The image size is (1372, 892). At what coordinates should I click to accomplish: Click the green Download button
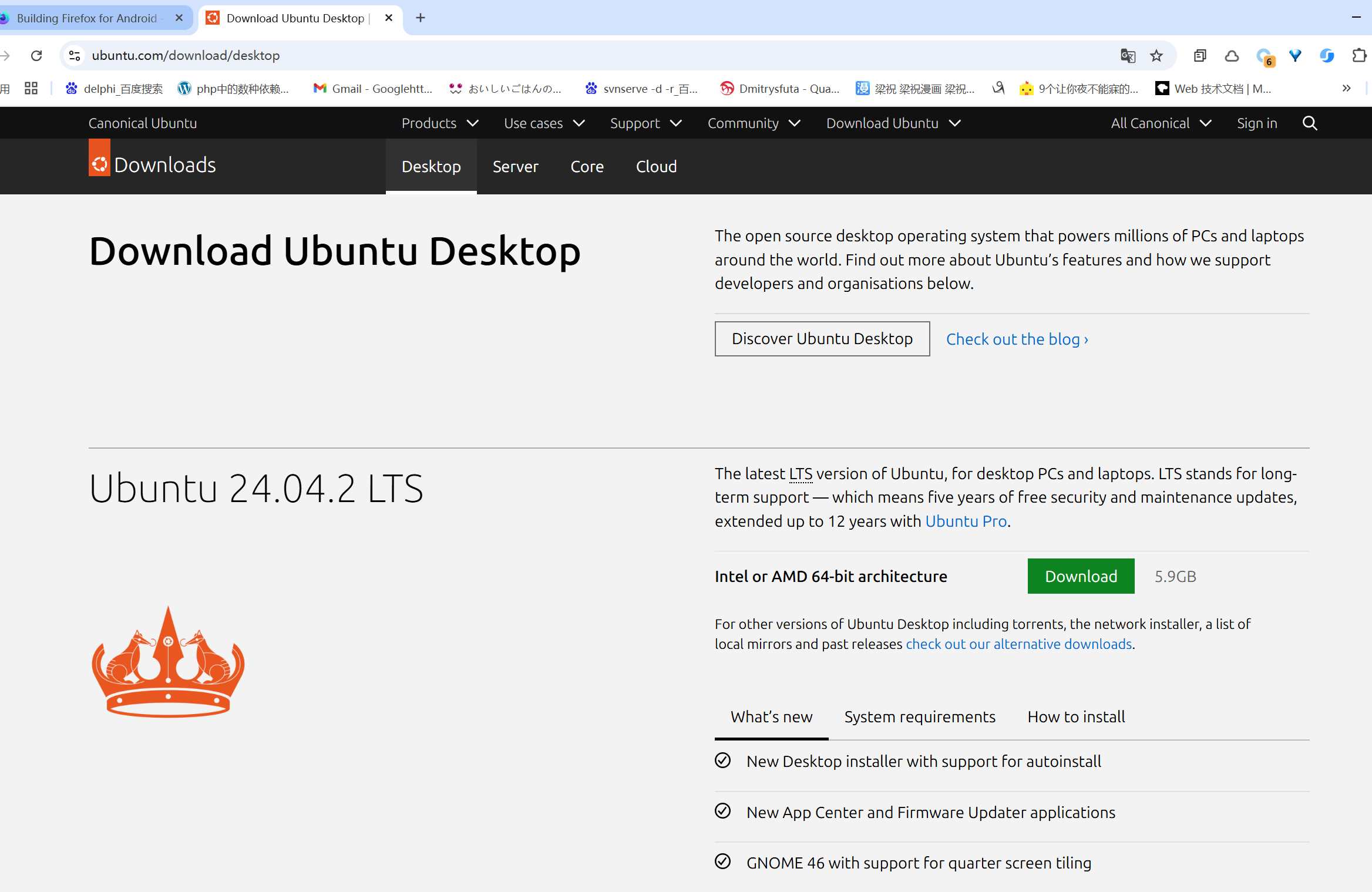1081,576
